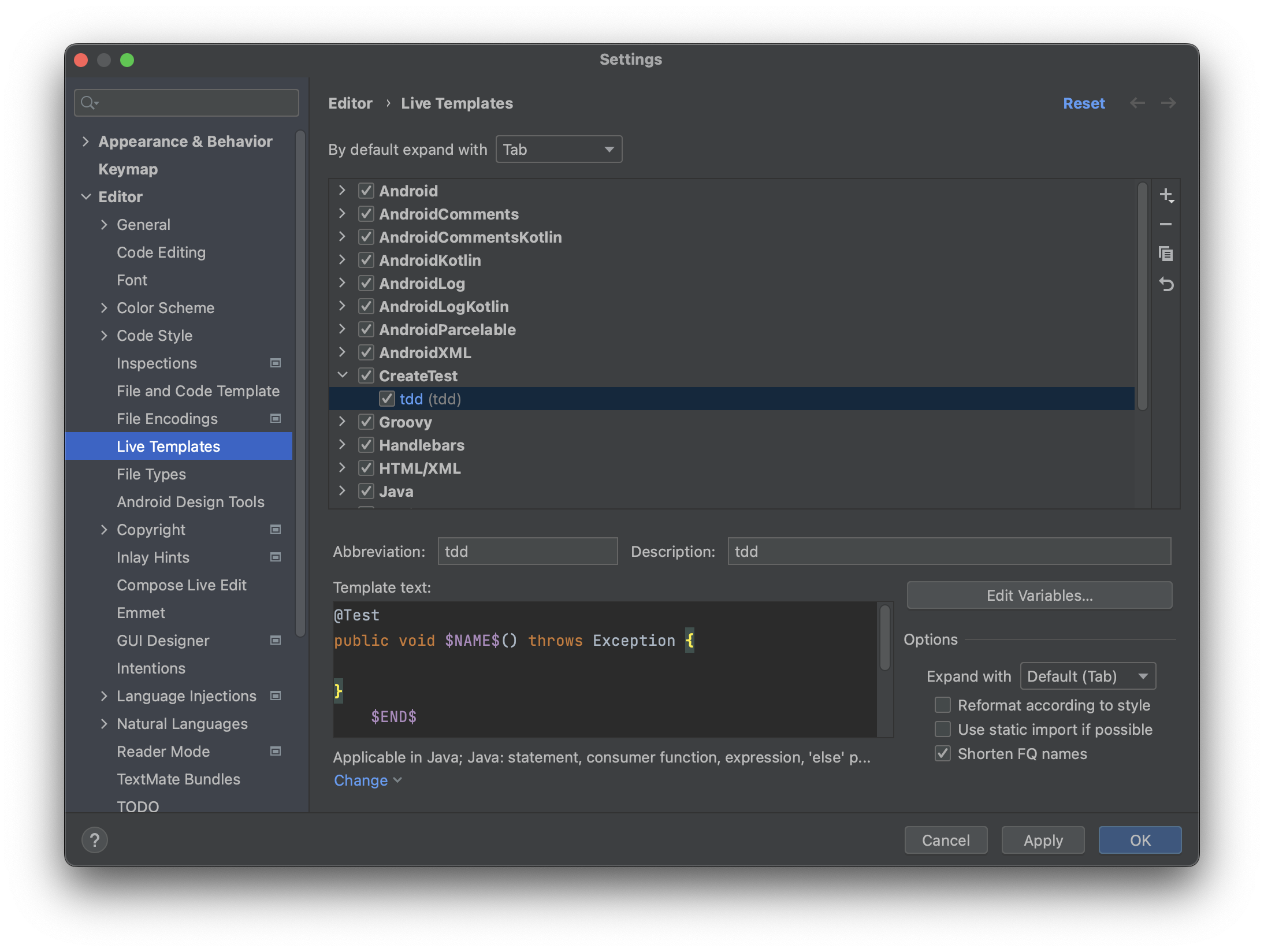Viewport: 1264px width, 952px height.
Task: Click the project-level icon next to Inlay Hints
Action: tap(276, 557)
